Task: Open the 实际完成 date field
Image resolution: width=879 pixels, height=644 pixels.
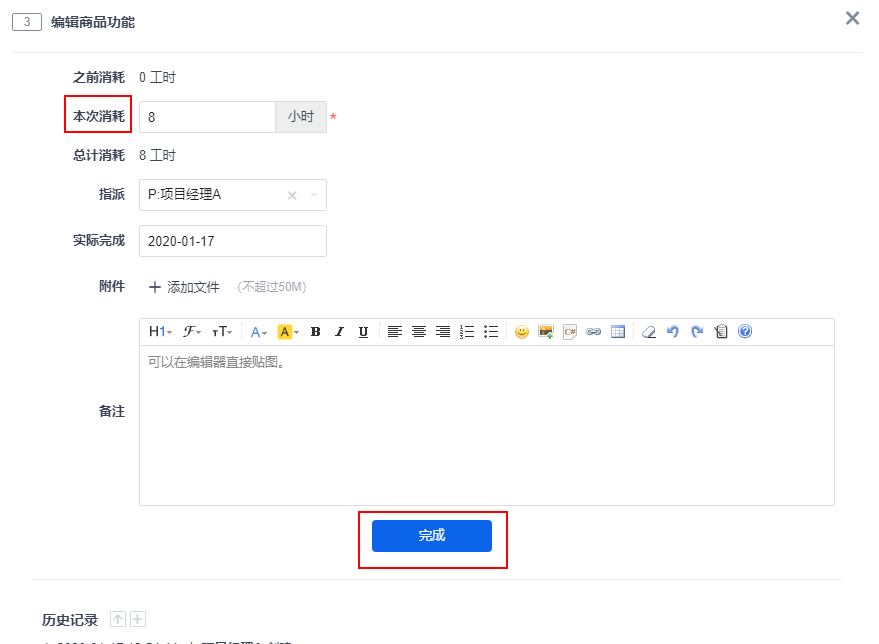Action: pyautogui.click(x=233, y=241)
